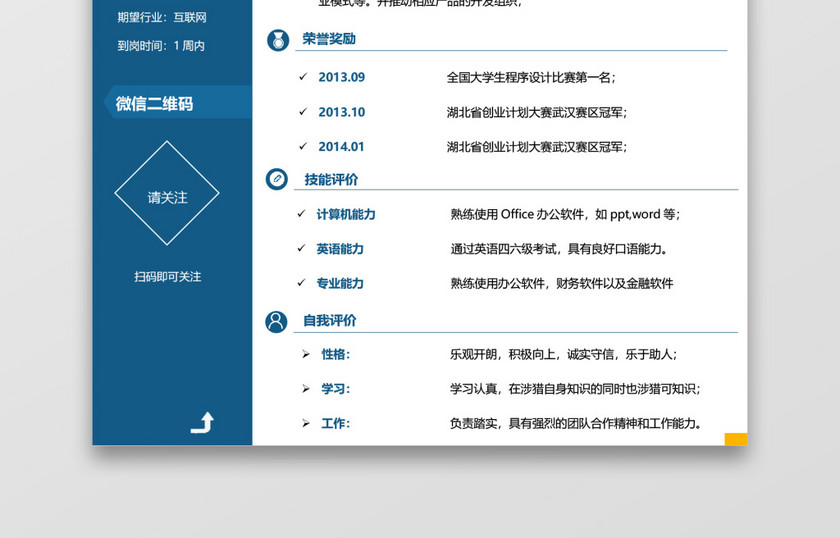Viewport: 840px width, 538px height.
Task: Click 学习认真，在涉猎自身知识 description
Action: [x=575, y=388]
